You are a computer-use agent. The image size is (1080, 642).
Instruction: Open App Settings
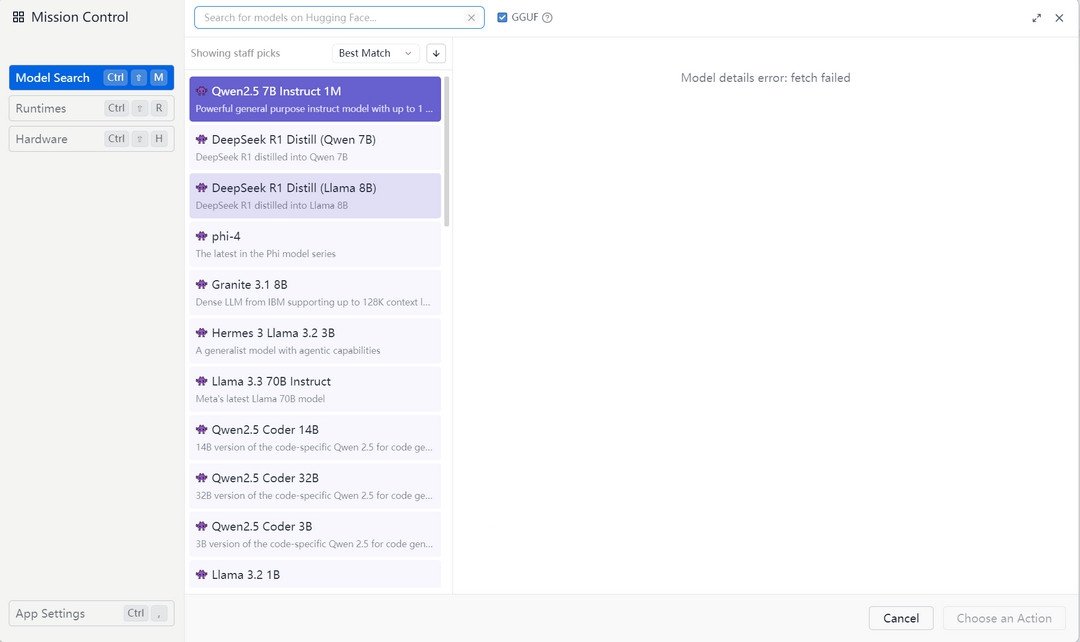(x=91, y=613)
